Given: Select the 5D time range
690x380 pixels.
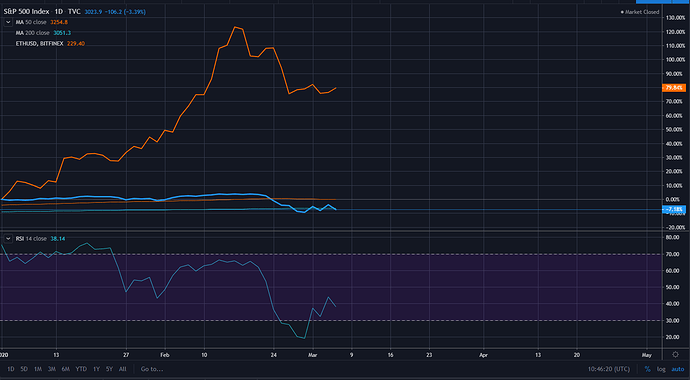Looking at the screenshot, I should tap(24, 369).
